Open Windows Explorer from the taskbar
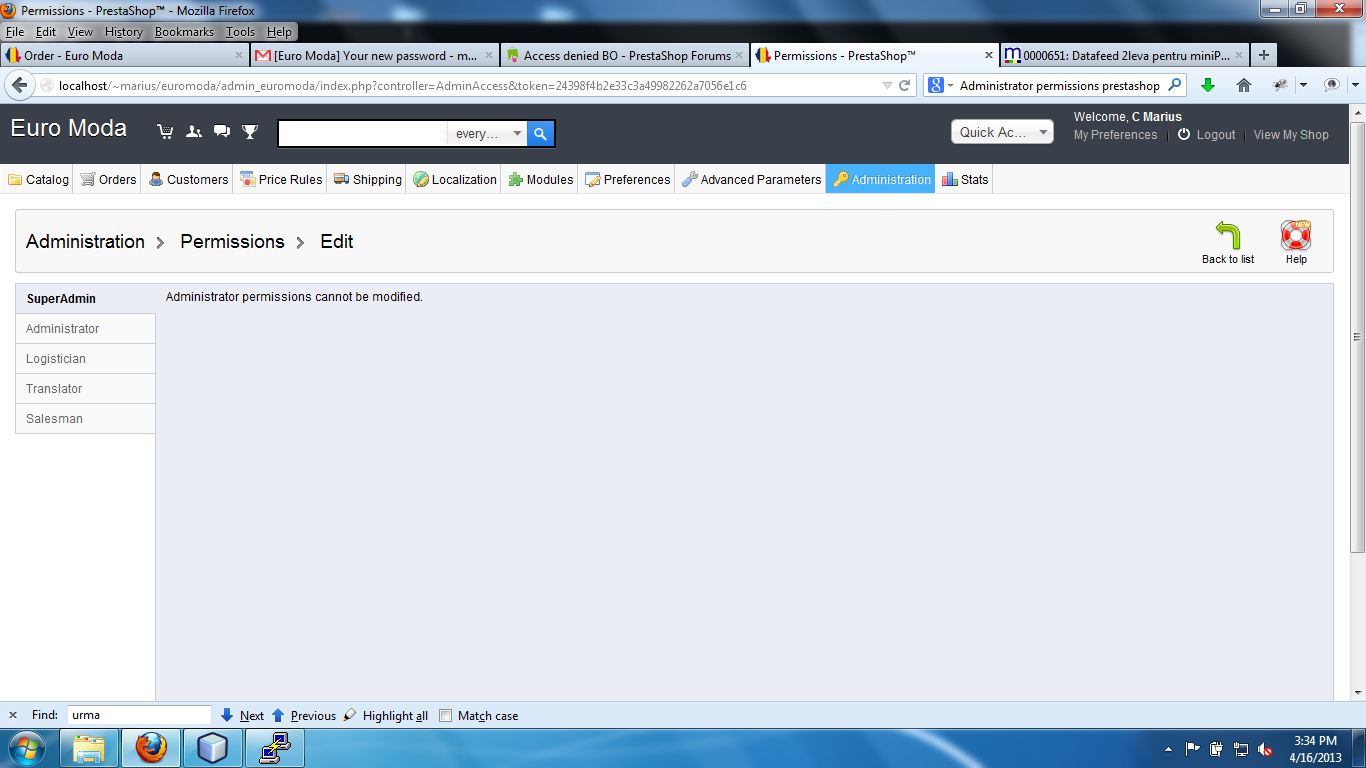Screen dimensions: 1366x768 click(89, 748)
